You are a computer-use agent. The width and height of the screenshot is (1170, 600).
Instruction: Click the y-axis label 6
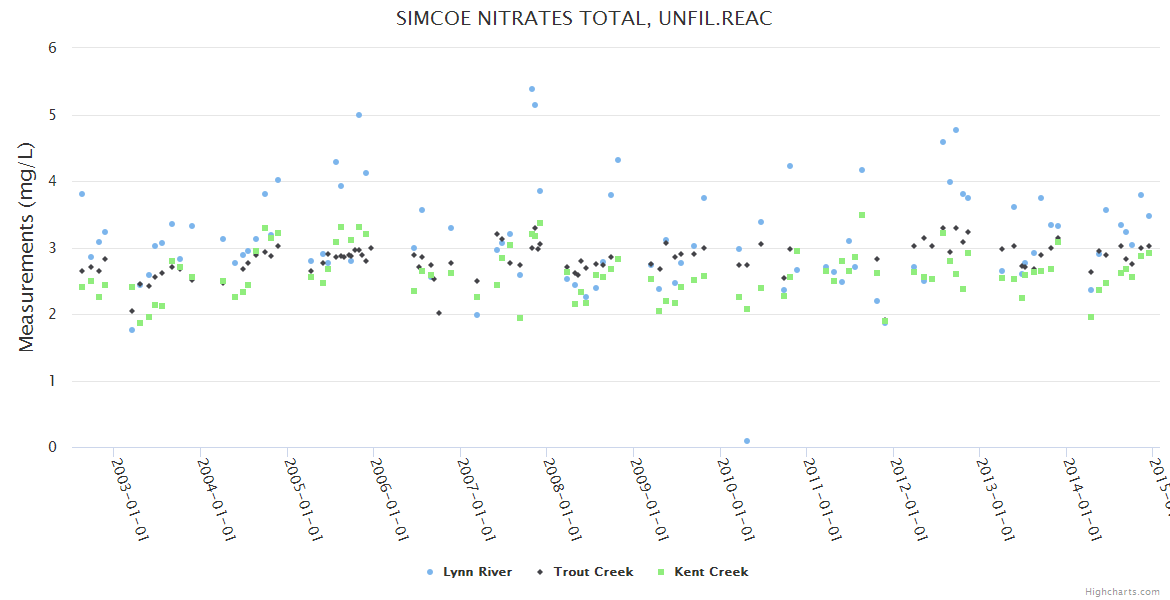click(52, 48)
